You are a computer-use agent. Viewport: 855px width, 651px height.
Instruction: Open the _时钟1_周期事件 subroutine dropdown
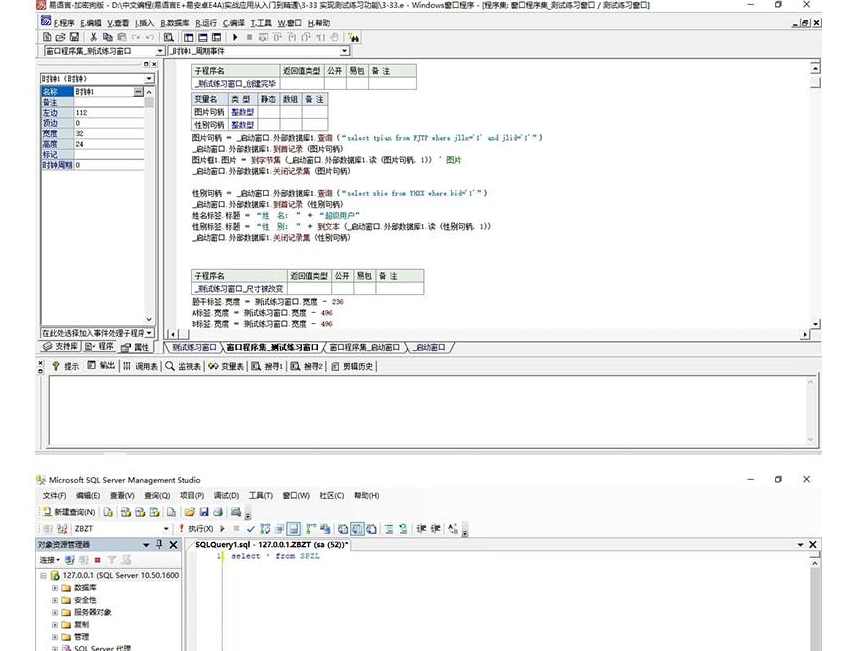coord(345,51)
